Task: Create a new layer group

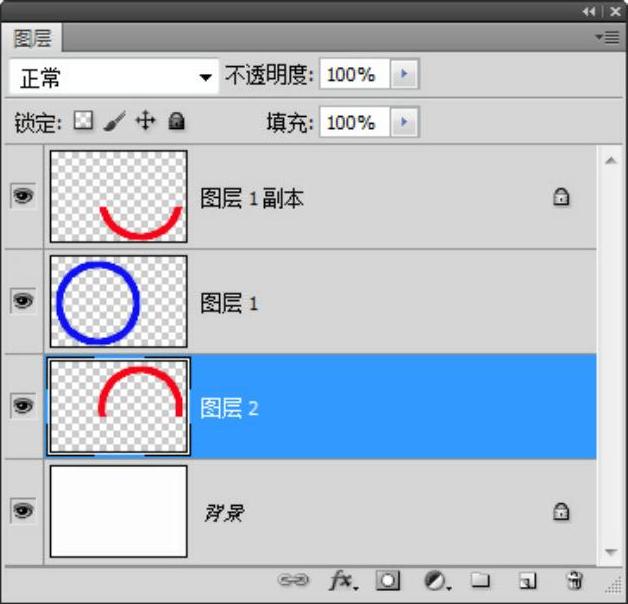Action: (481, 580)
